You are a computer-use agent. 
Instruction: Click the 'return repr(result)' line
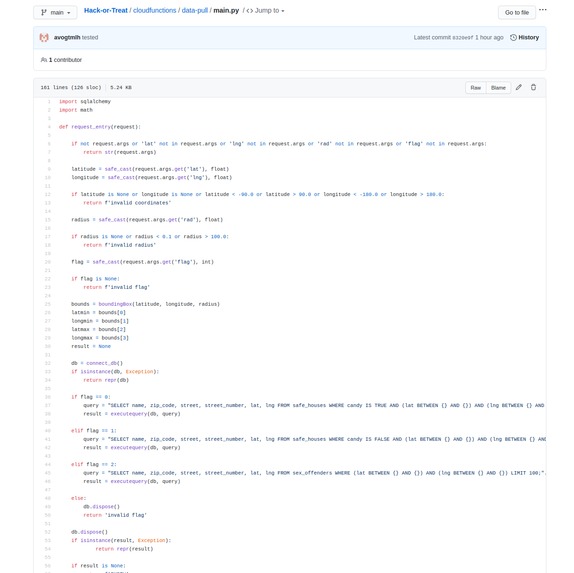pos(124,548)
